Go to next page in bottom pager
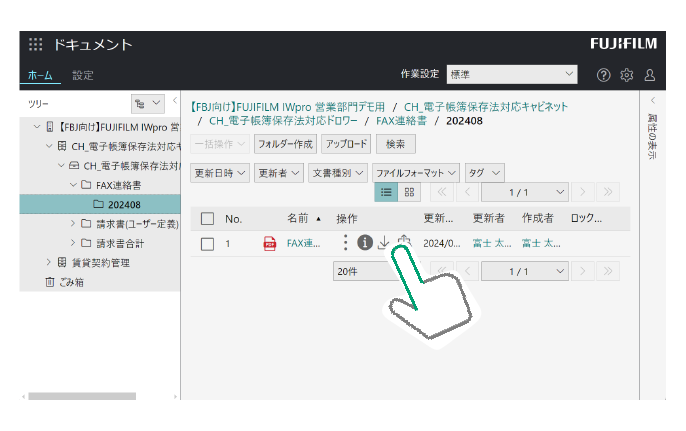The image size is (686, 431). coord(582,271)
